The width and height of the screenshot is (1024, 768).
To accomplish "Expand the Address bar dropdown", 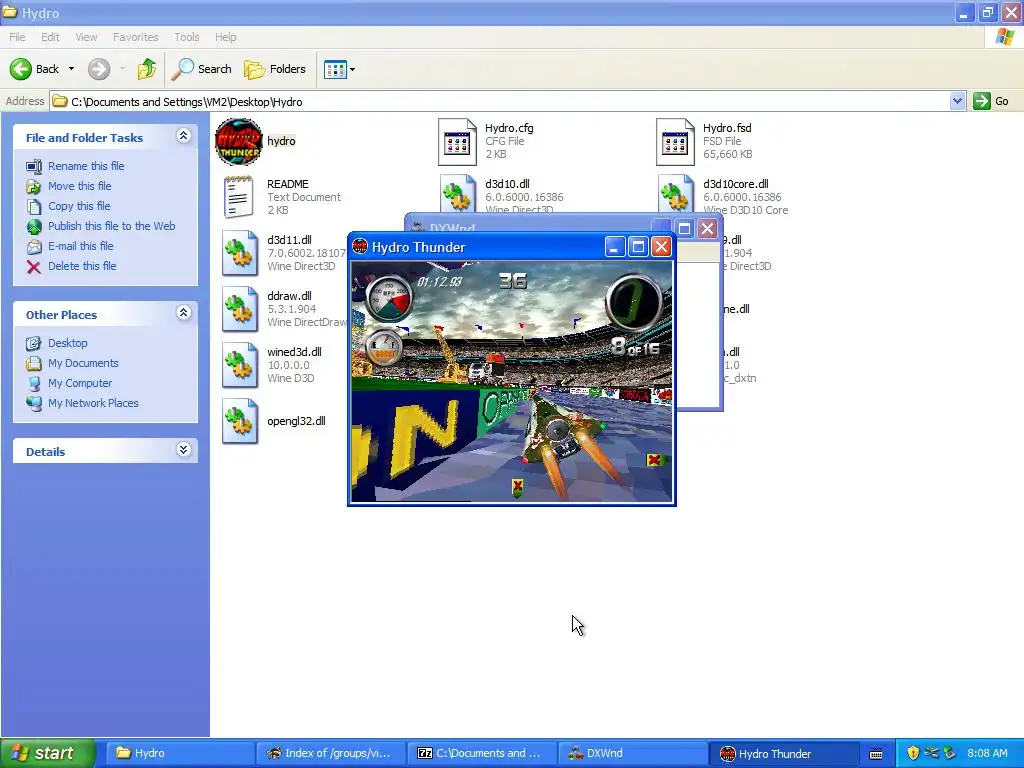I will pos(957,101).
